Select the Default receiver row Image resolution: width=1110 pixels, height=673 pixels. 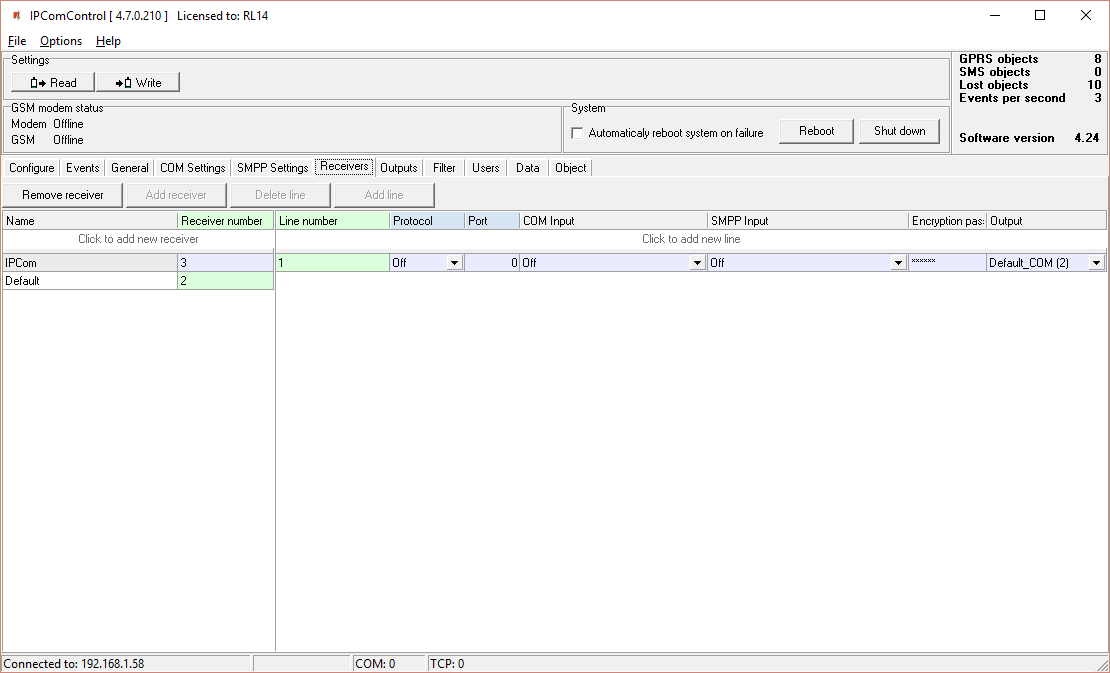click(90, 281)
